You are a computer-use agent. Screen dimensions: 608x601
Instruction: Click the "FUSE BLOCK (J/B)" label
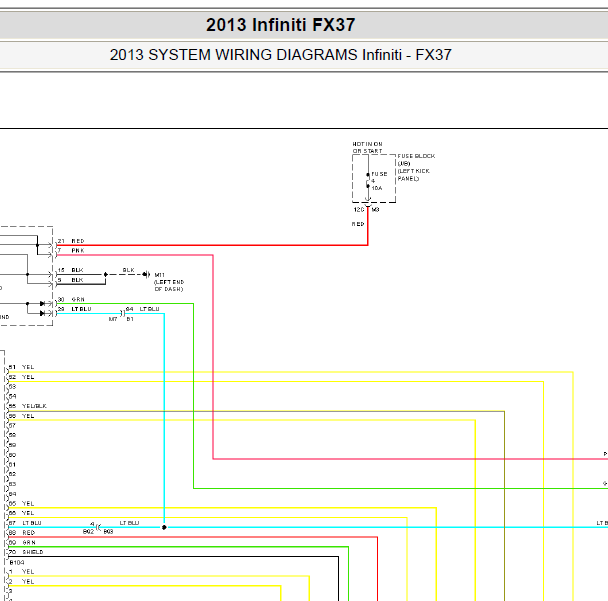pyautogui.click(x=416, y=159)
